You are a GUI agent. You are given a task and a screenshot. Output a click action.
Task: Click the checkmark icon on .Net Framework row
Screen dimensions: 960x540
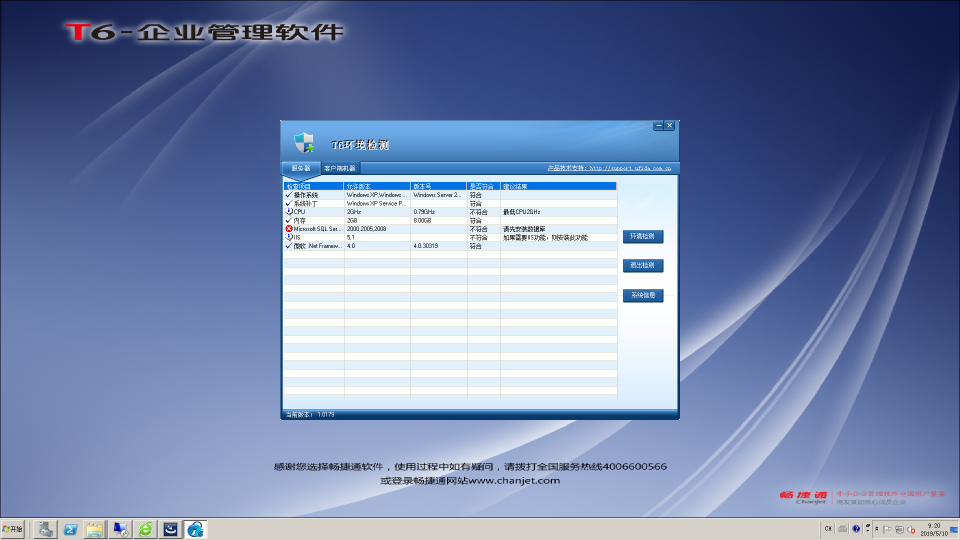click(x=288, y=246)
